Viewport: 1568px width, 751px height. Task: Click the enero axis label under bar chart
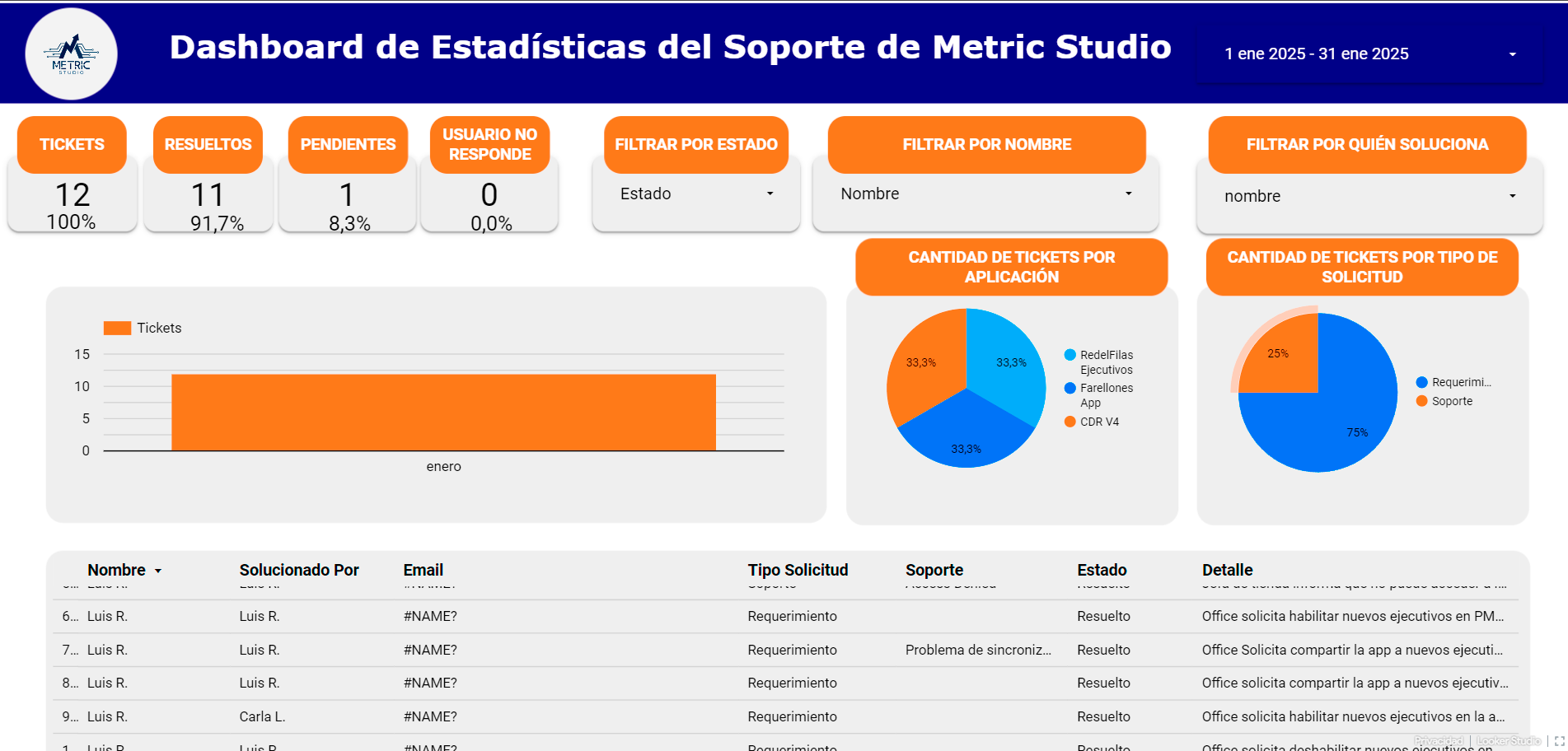[x=443, y=466]
